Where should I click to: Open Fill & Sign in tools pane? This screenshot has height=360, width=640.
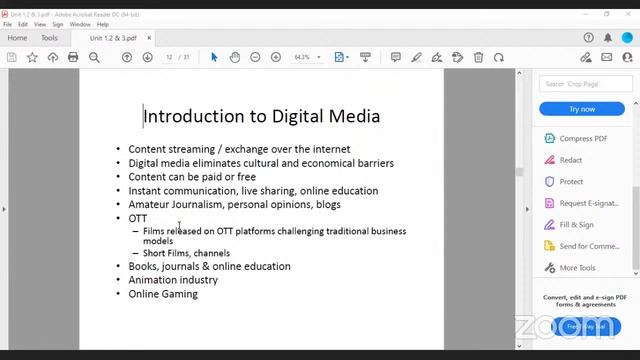pyautogui.click(x=569, y=225)
